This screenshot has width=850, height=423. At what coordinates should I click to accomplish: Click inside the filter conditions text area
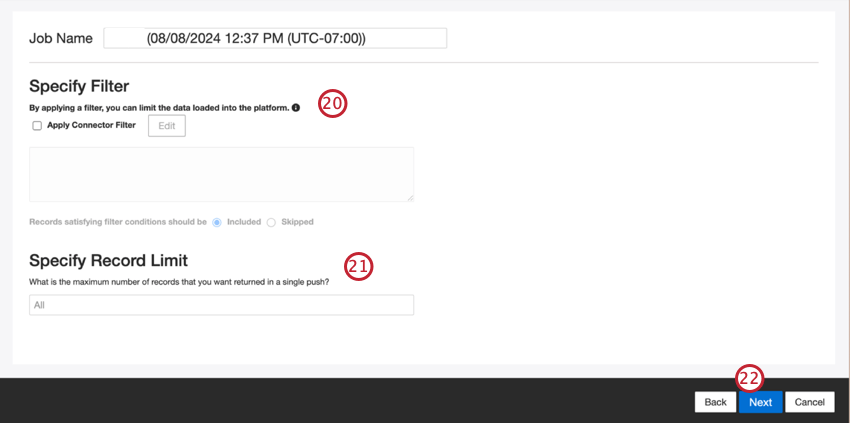pos(222,174)
